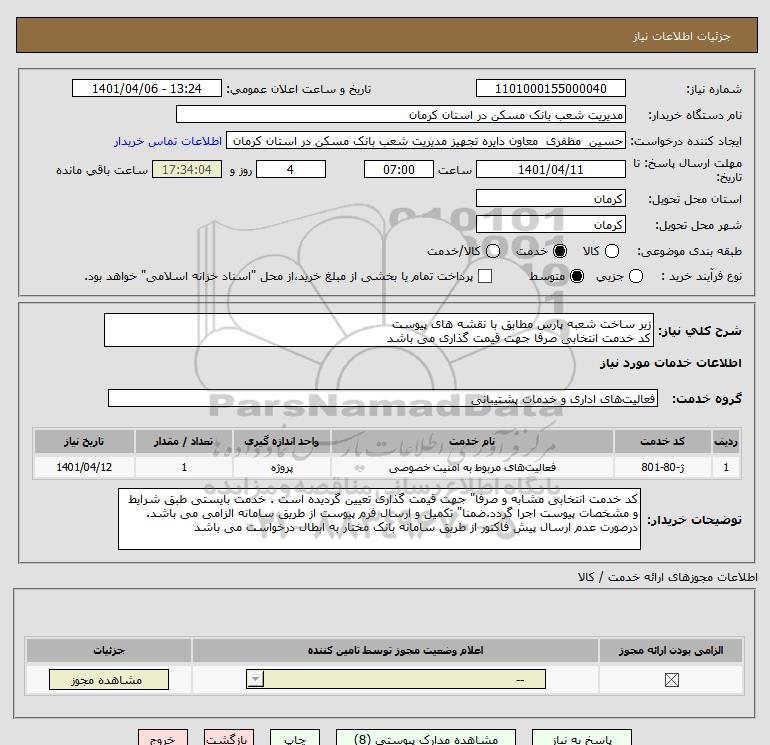Screen dimensions: 770x745
Task: Click the ردیف column header
Action: pyautogui.click(x=726, y=441)
